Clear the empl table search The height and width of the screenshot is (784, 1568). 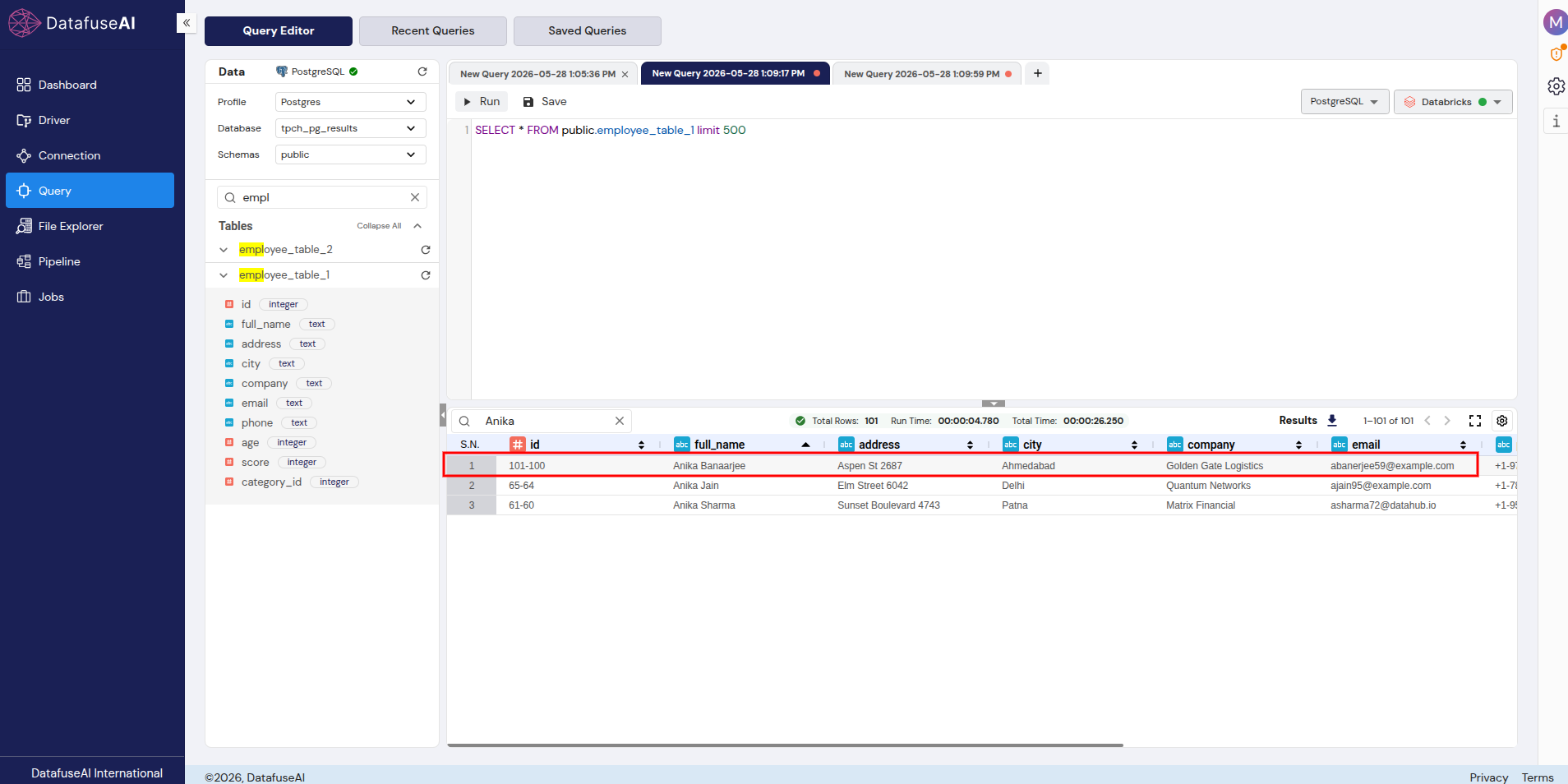415,197
